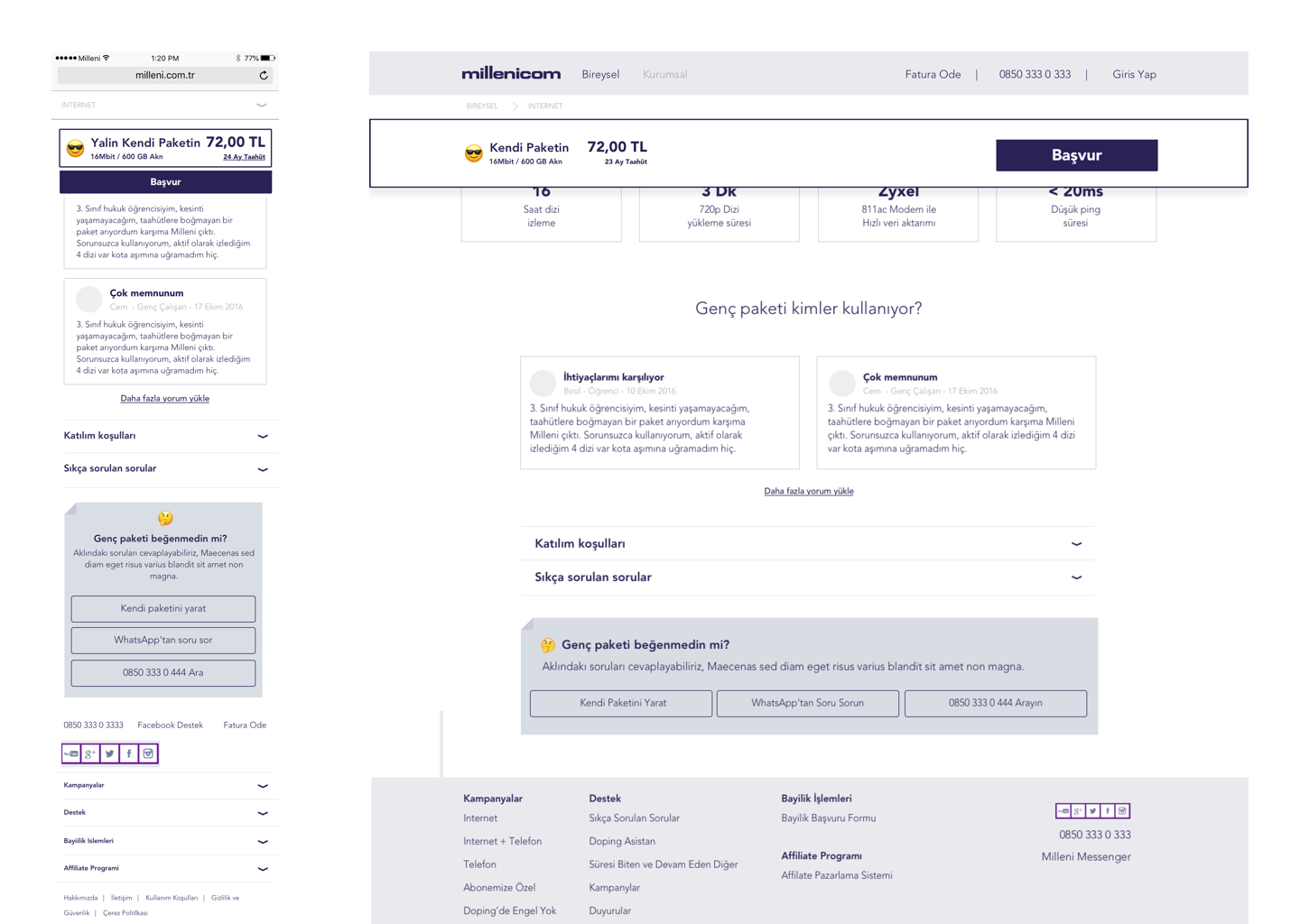Tap Fatura Ode in the mobile footer

pos(245,725)
